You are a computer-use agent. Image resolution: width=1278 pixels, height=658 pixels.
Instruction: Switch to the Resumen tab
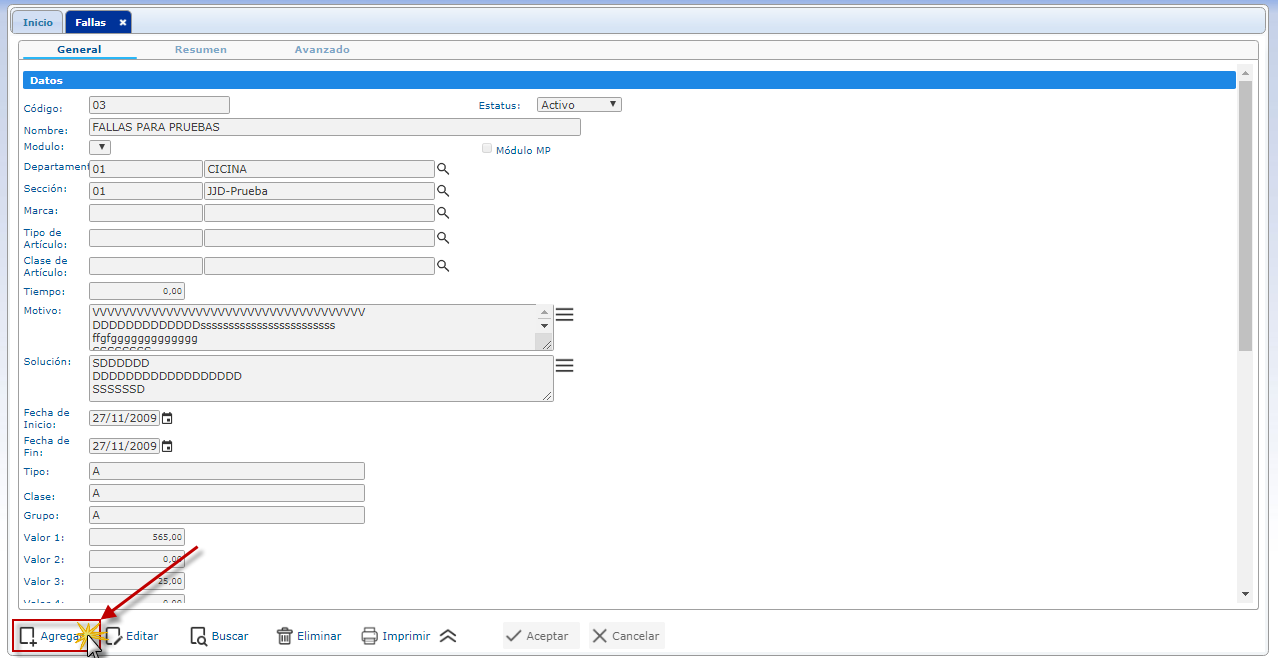tap(200, 49)
